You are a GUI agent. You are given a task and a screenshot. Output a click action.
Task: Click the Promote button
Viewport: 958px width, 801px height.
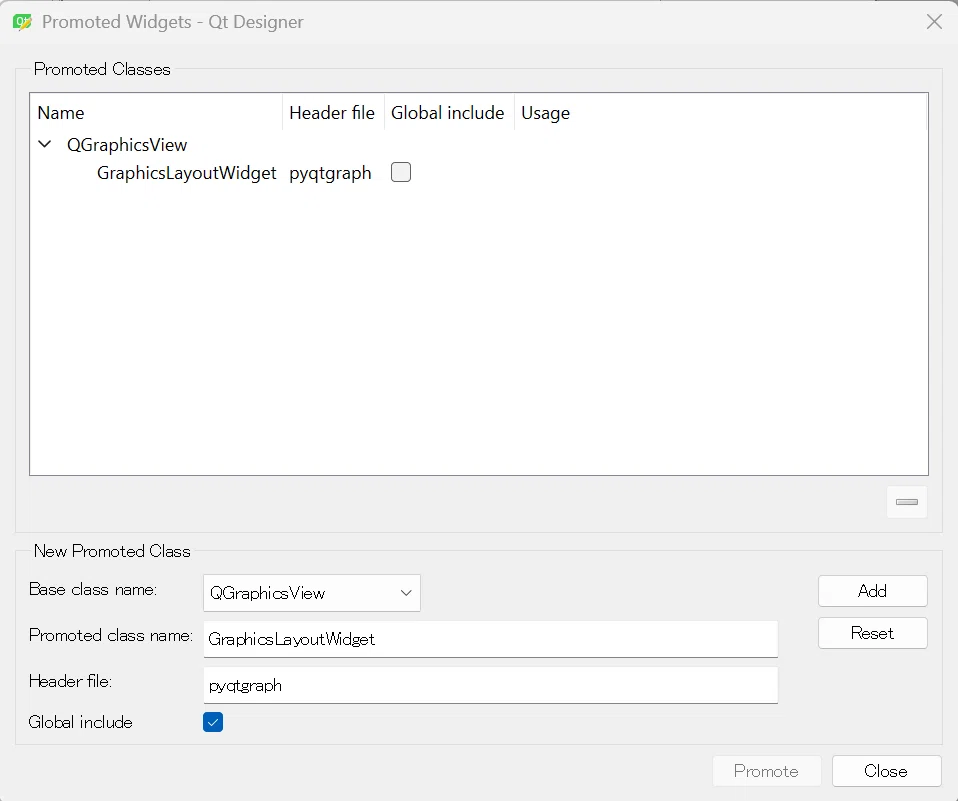pos(766,771)
